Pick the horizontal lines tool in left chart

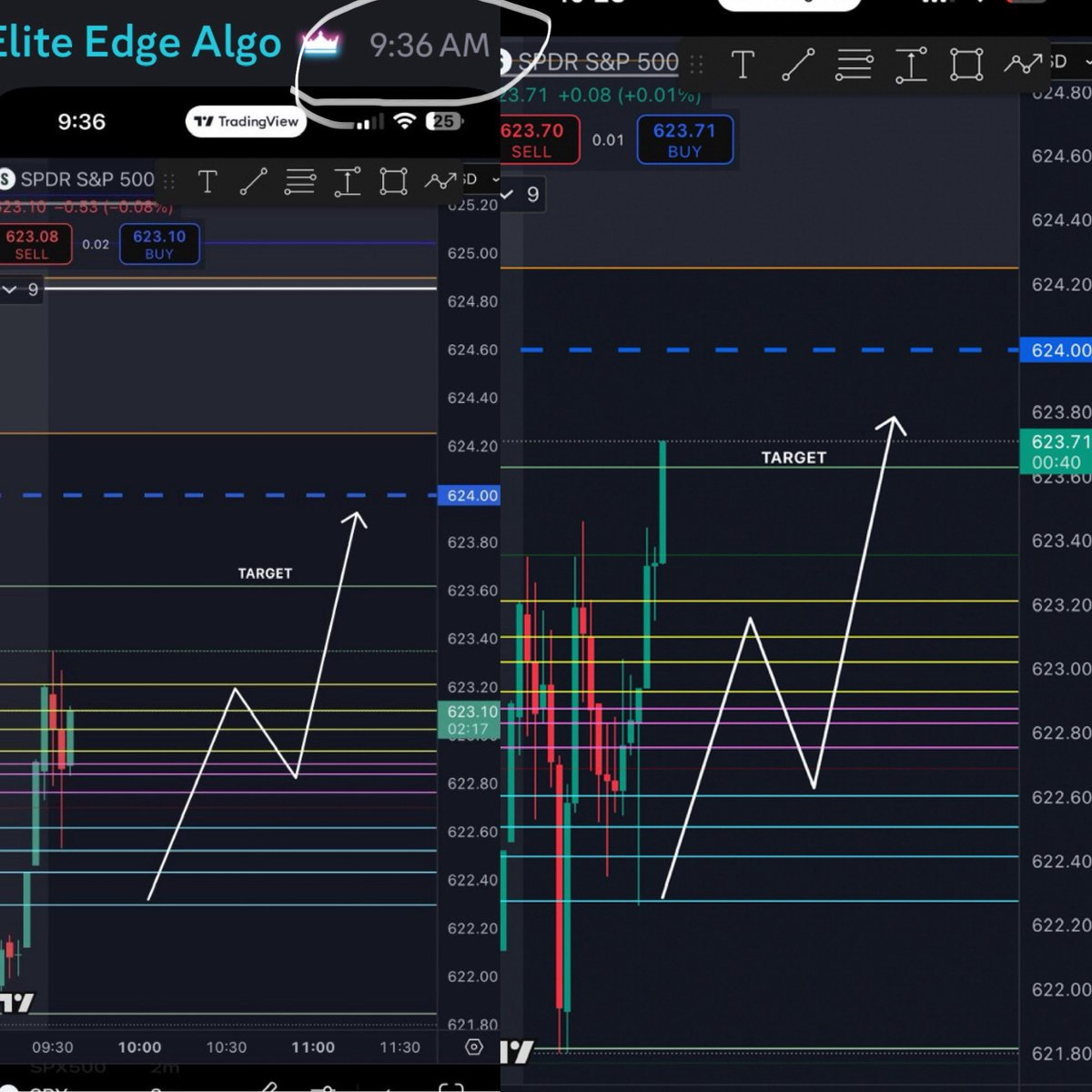click(299, 182)
